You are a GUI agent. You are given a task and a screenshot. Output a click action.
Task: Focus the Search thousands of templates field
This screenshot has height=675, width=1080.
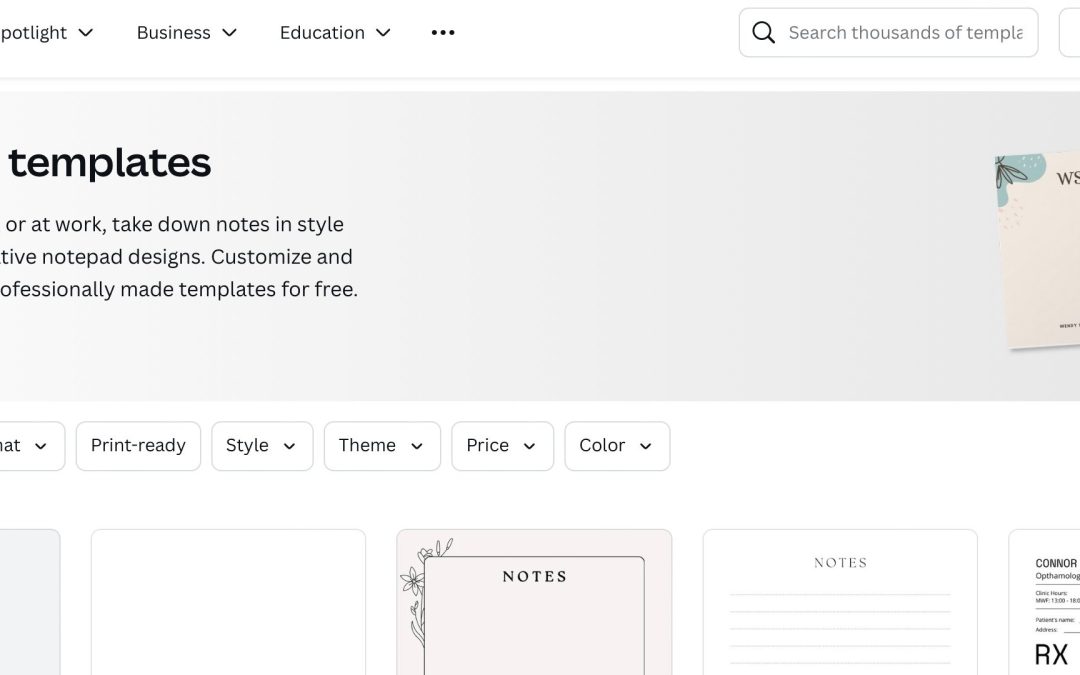(905, 33)
